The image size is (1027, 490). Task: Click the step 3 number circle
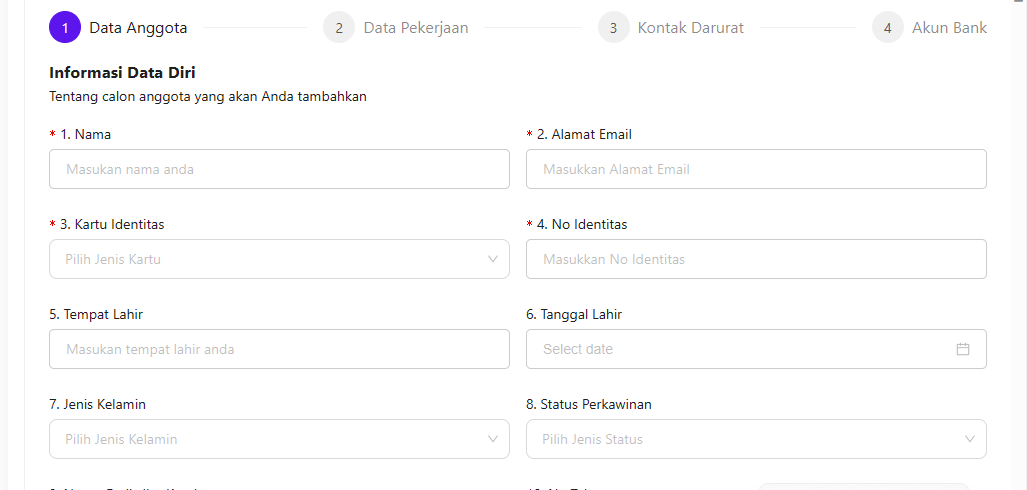click(x=613, y=28)
